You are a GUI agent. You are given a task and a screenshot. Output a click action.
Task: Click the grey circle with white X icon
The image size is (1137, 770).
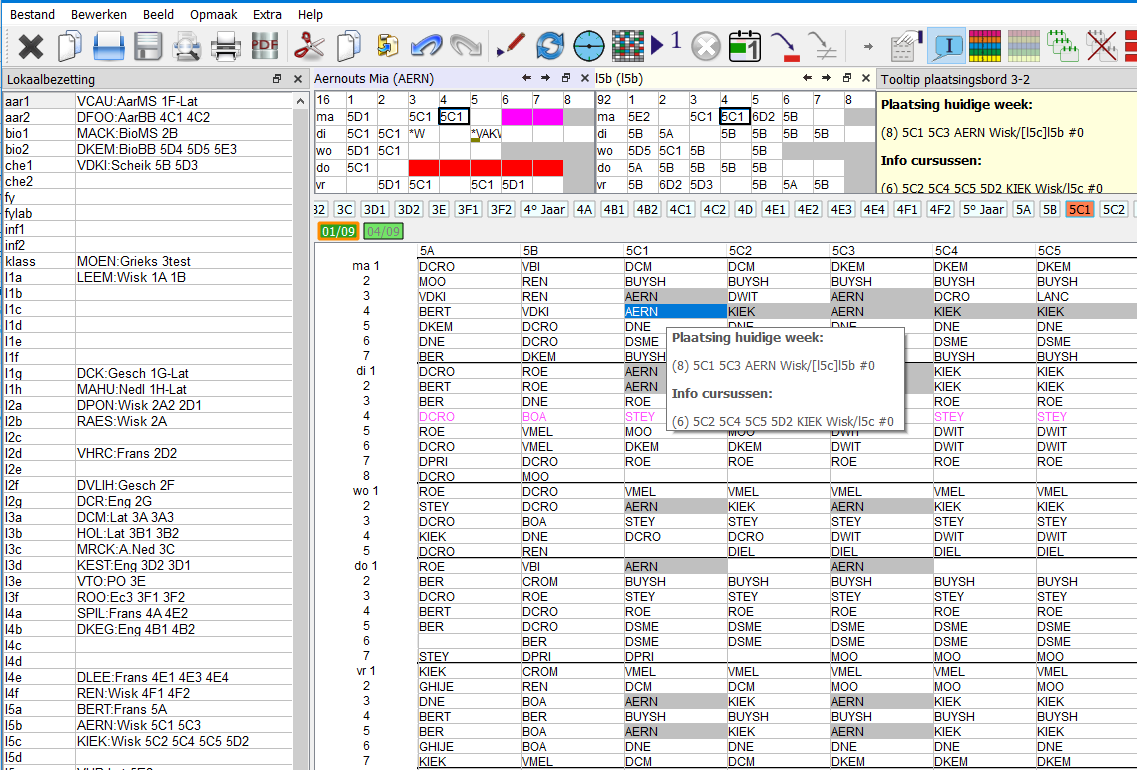tap(706, 47)
